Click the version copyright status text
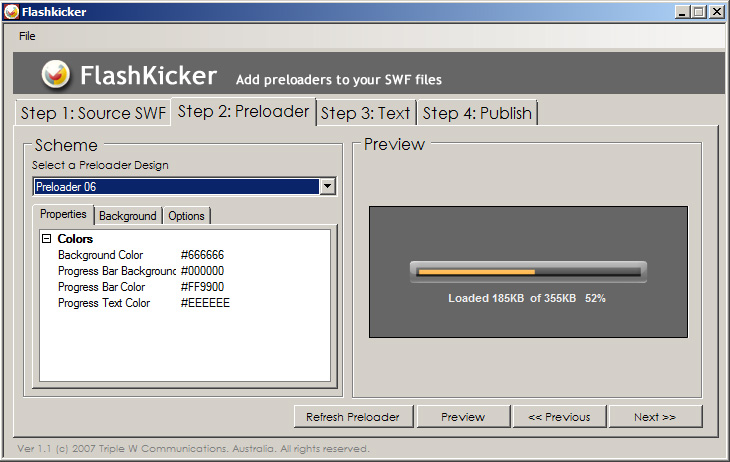Screen dimensions: 730x462 [193, 449]
